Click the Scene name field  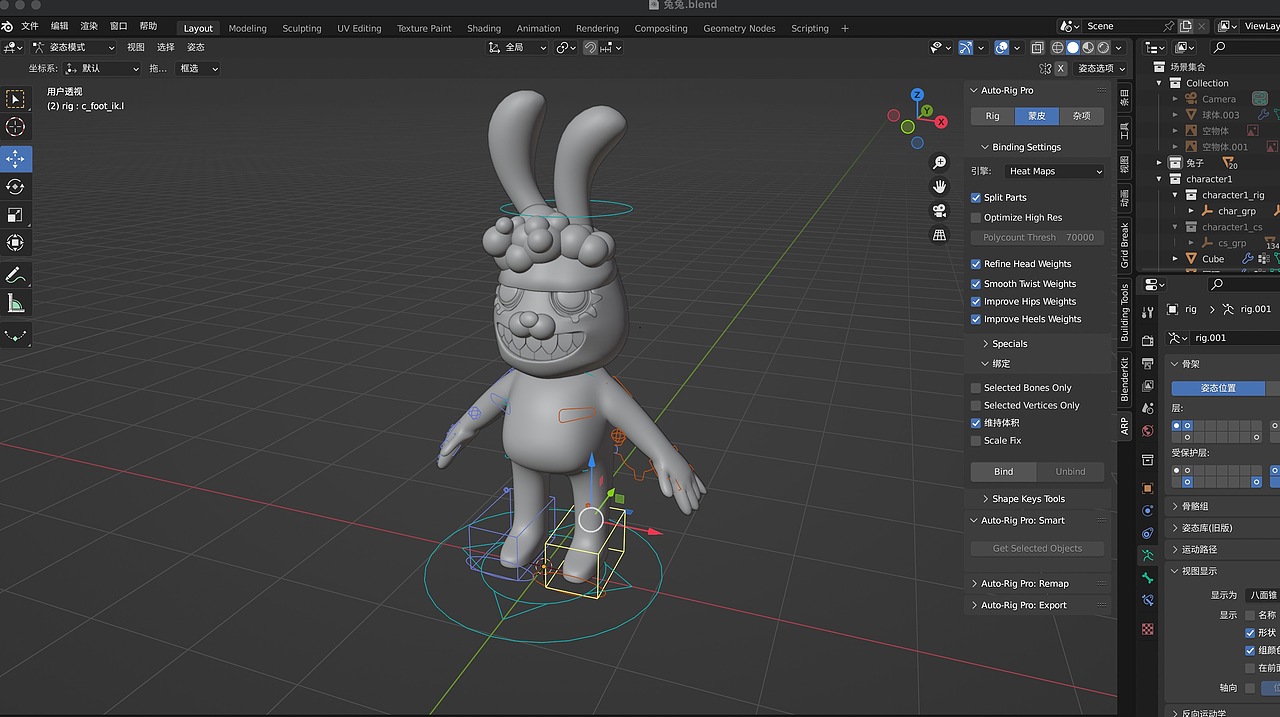1121,26
